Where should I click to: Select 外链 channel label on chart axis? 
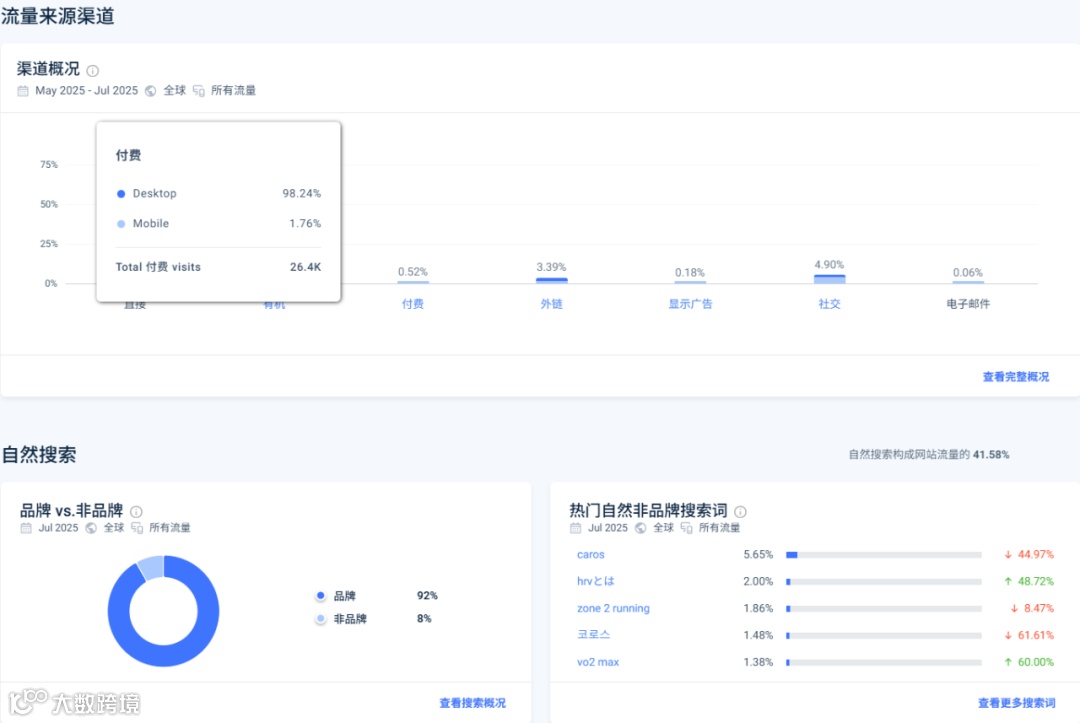[552, 304]
